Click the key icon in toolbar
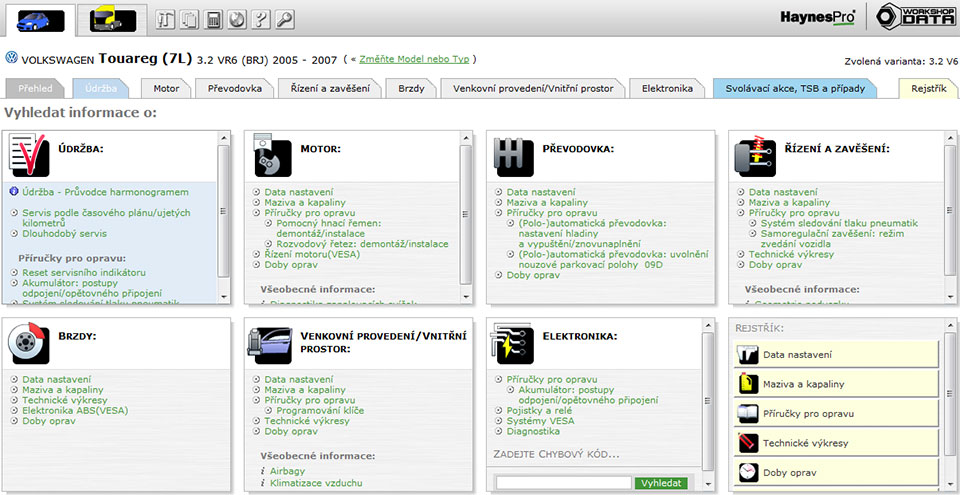The height and width of the screenshot is (495, 960). (x=285, y=20)
